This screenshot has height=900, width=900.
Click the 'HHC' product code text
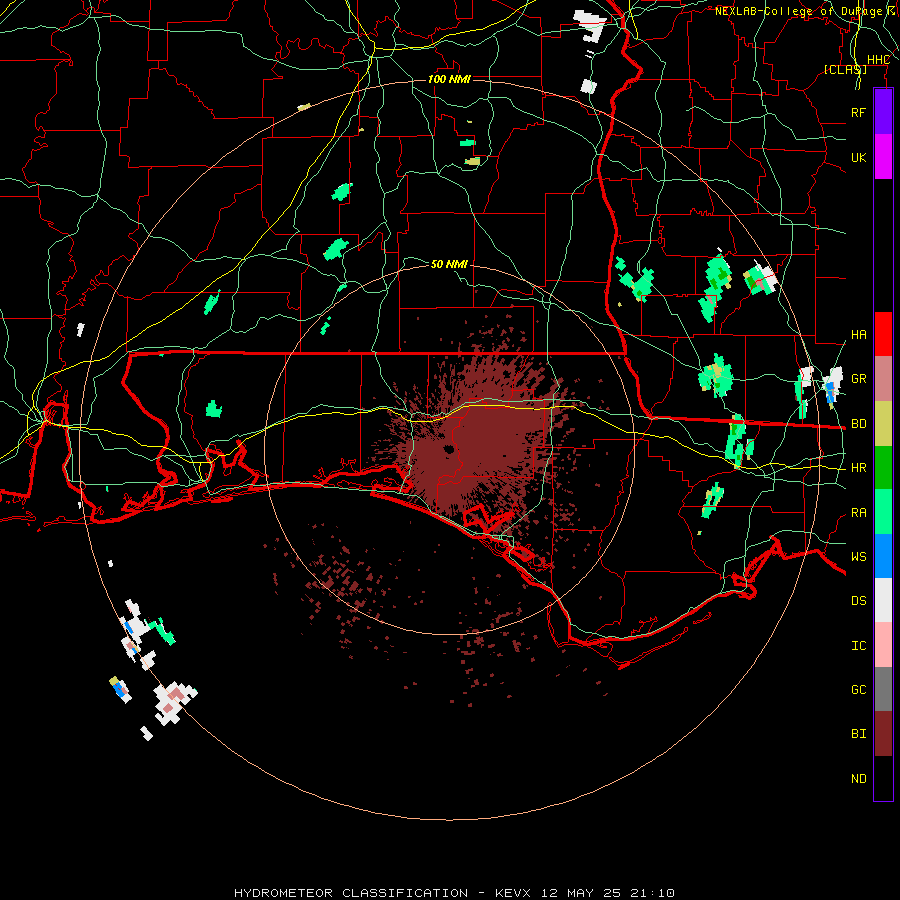(x=878, y=60)
